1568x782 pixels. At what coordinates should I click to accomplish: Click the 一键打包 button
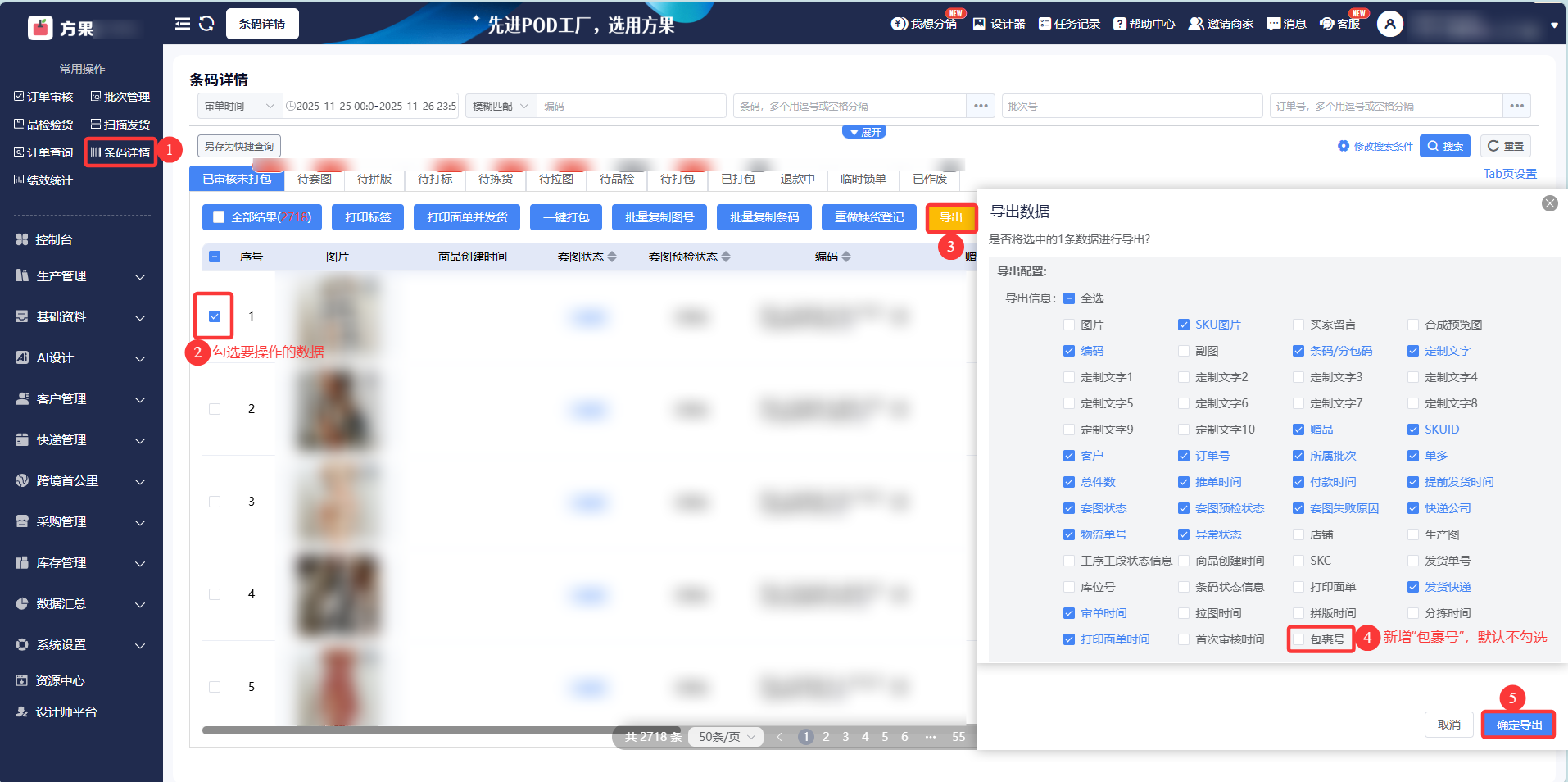pyautogui.click(x=566, y=217)
